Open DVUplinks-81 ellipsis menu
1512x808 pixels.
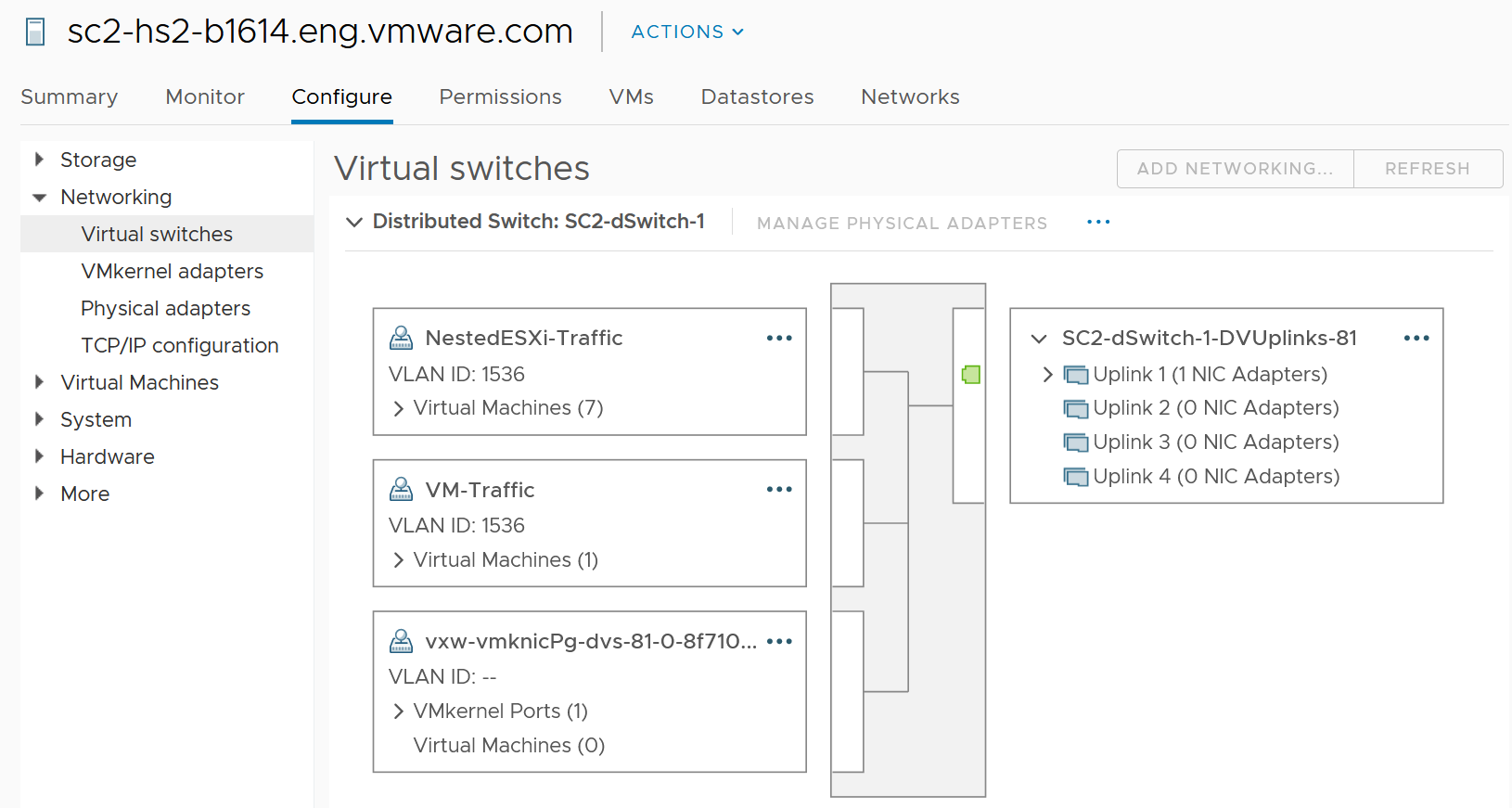[x=1416, y=338]
